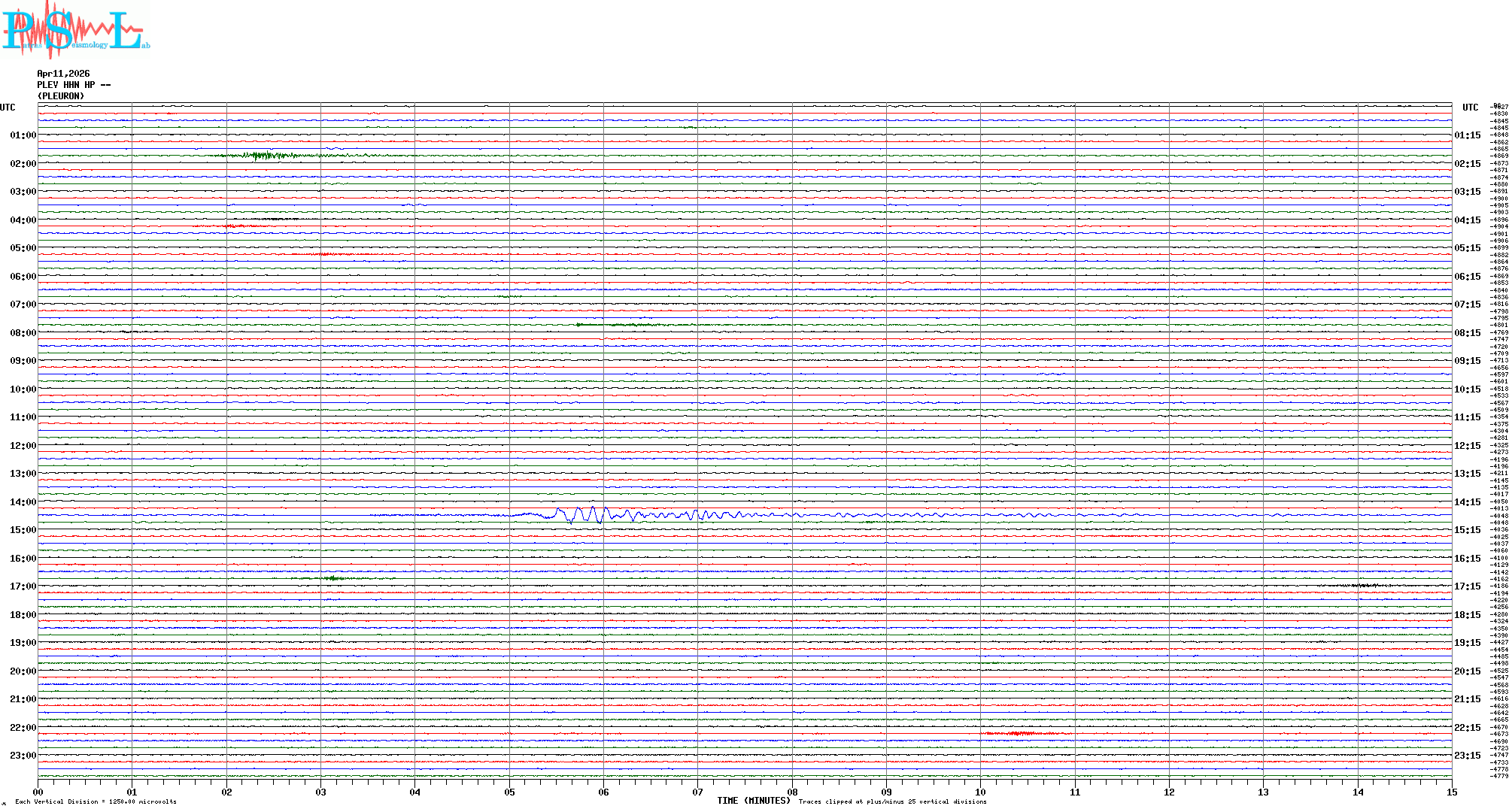Click the UTC label at top left
1512x812 pixels.
pos(8,108)
